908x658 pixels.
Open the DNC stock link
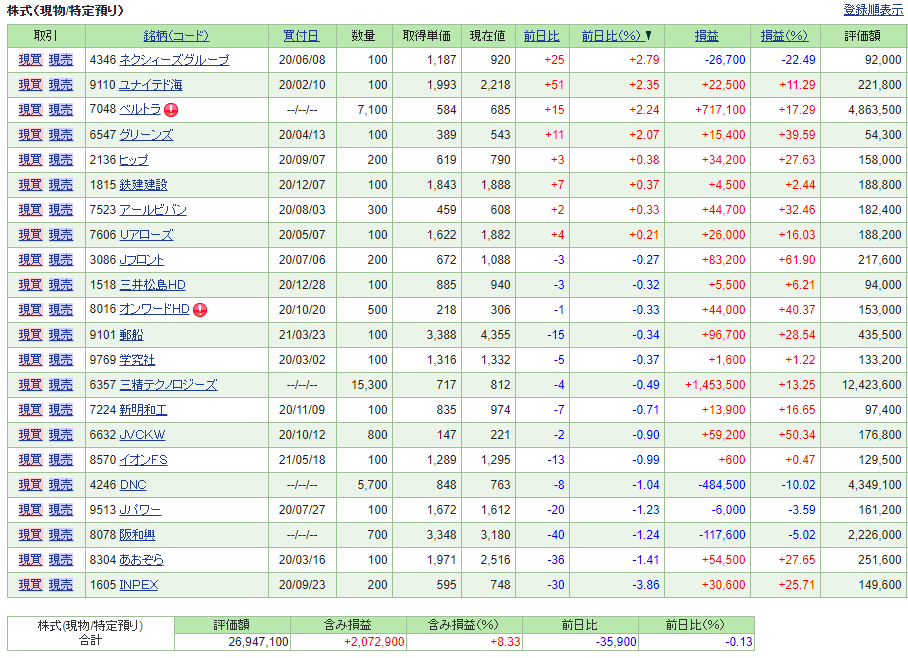pos(133,484)
